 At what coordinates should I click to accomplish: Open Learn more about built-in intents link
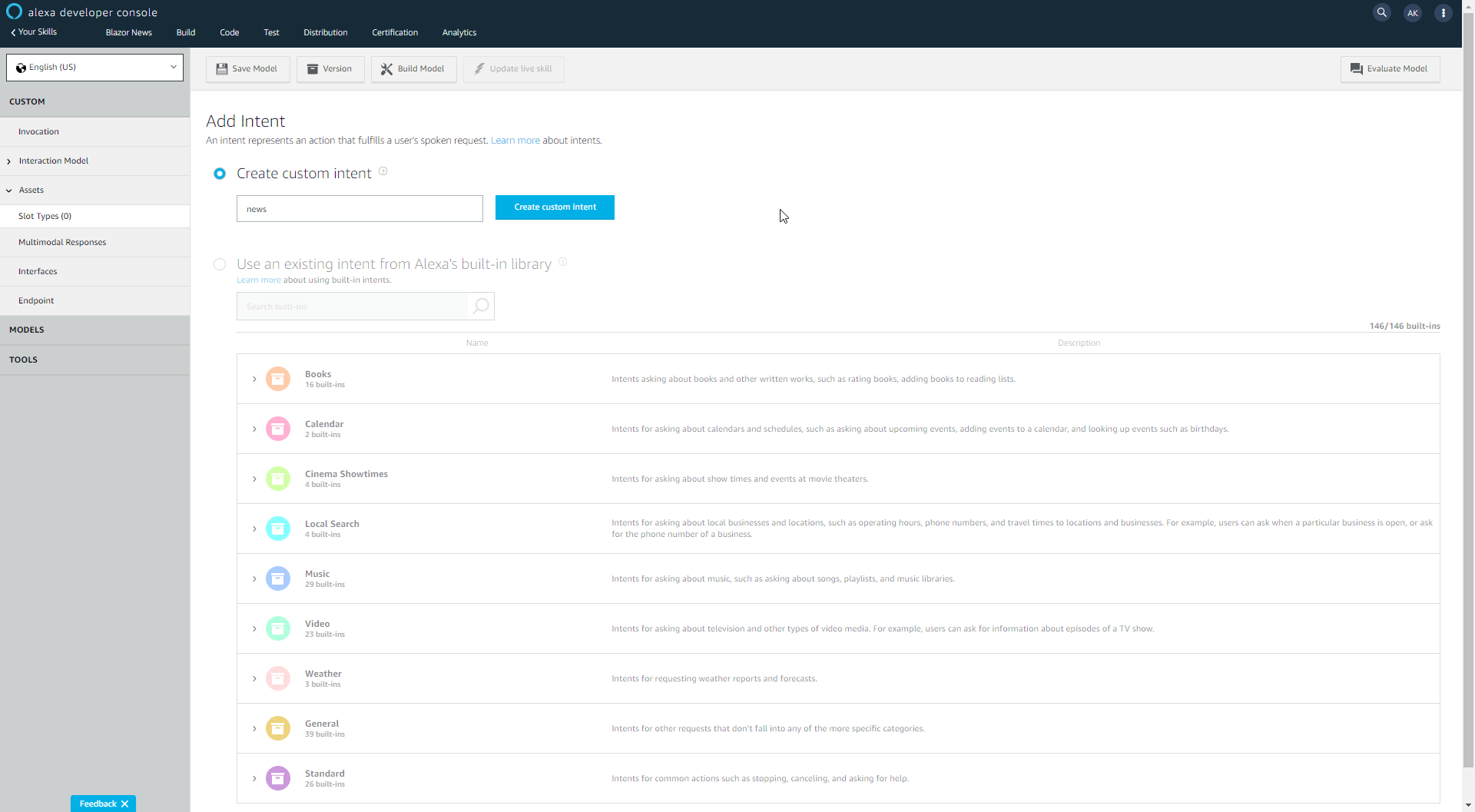coord(259,280)
